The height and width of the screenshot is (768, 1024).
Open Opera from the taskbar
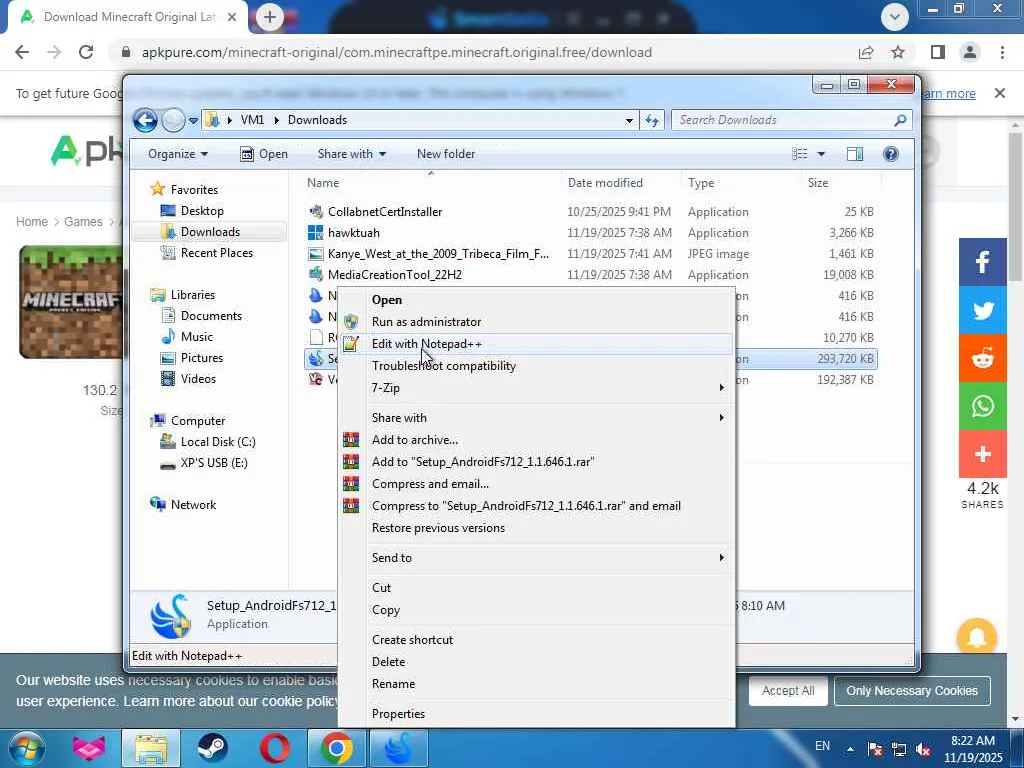click(274, 748)
